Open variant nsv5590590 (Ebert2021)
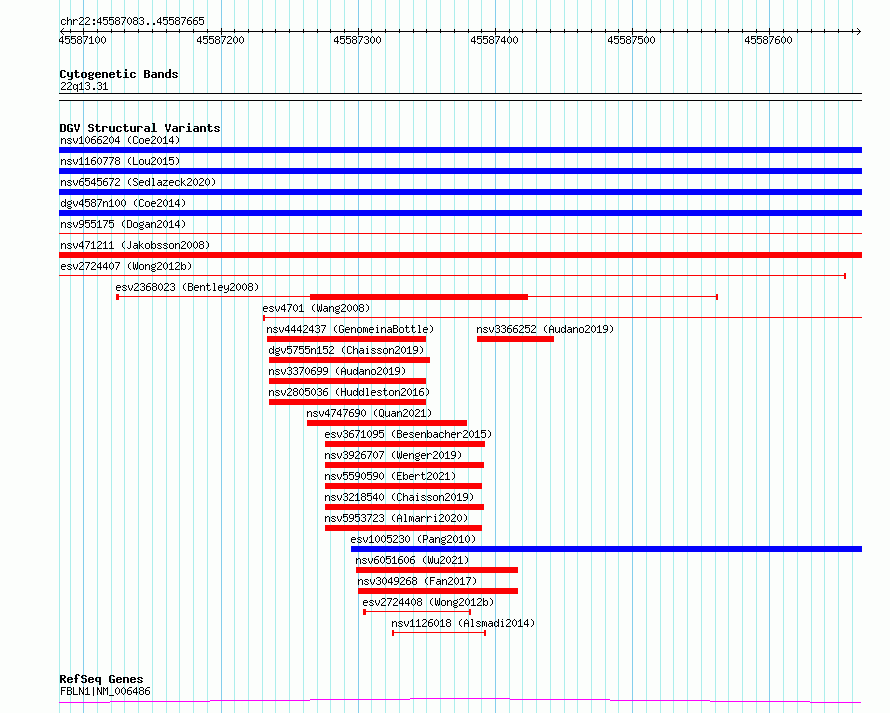890x713 pixels. (x=390, y=476)
